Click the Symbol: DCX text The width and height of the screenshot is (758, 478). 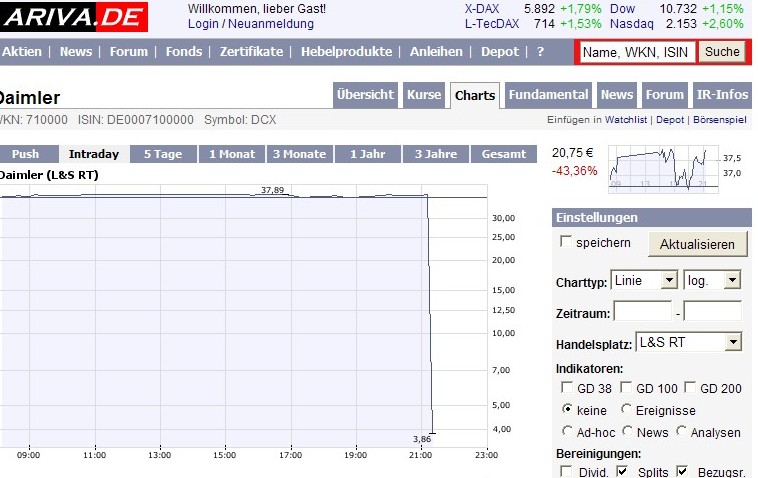click(240, 120)
